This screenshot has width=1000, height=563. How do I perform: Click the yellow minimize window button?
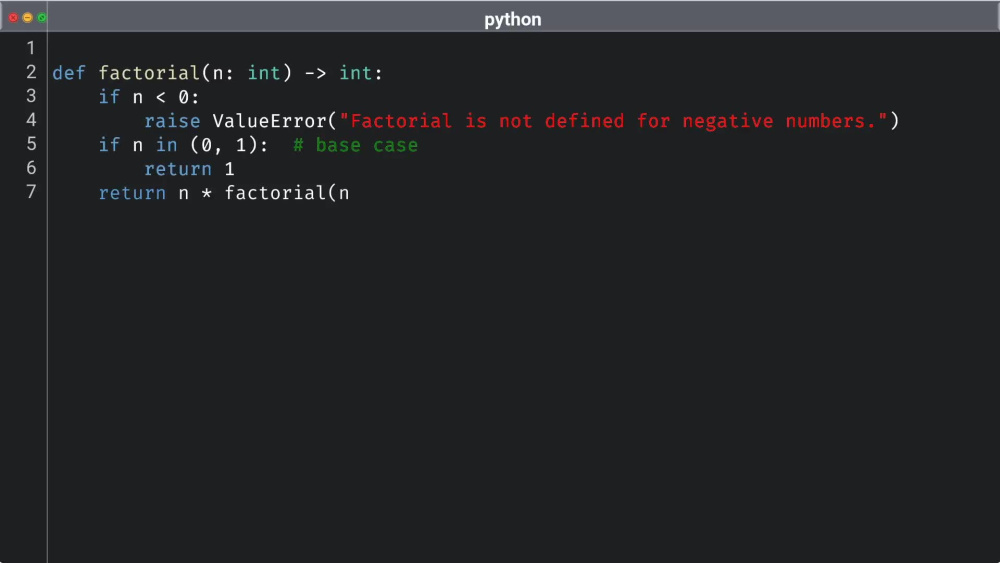point(27,17)
